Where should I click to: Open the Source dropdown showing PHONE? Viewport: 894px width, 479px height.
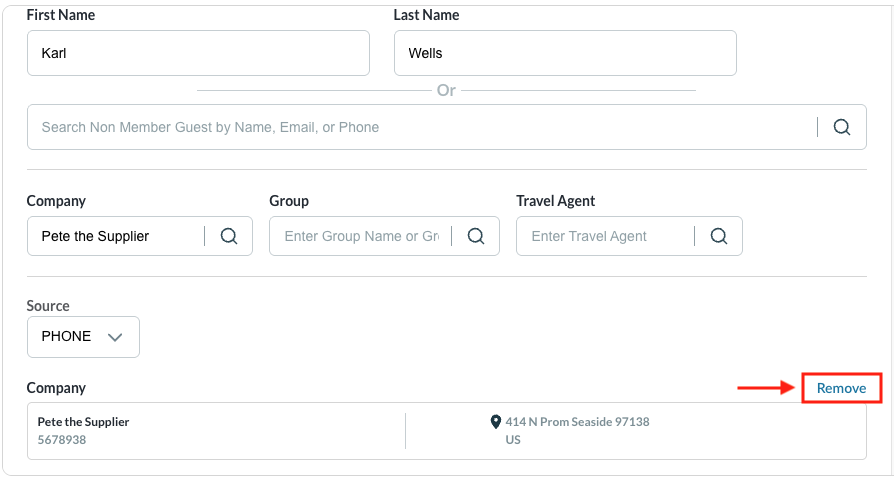pyautogui.click(x=83, y=337)
